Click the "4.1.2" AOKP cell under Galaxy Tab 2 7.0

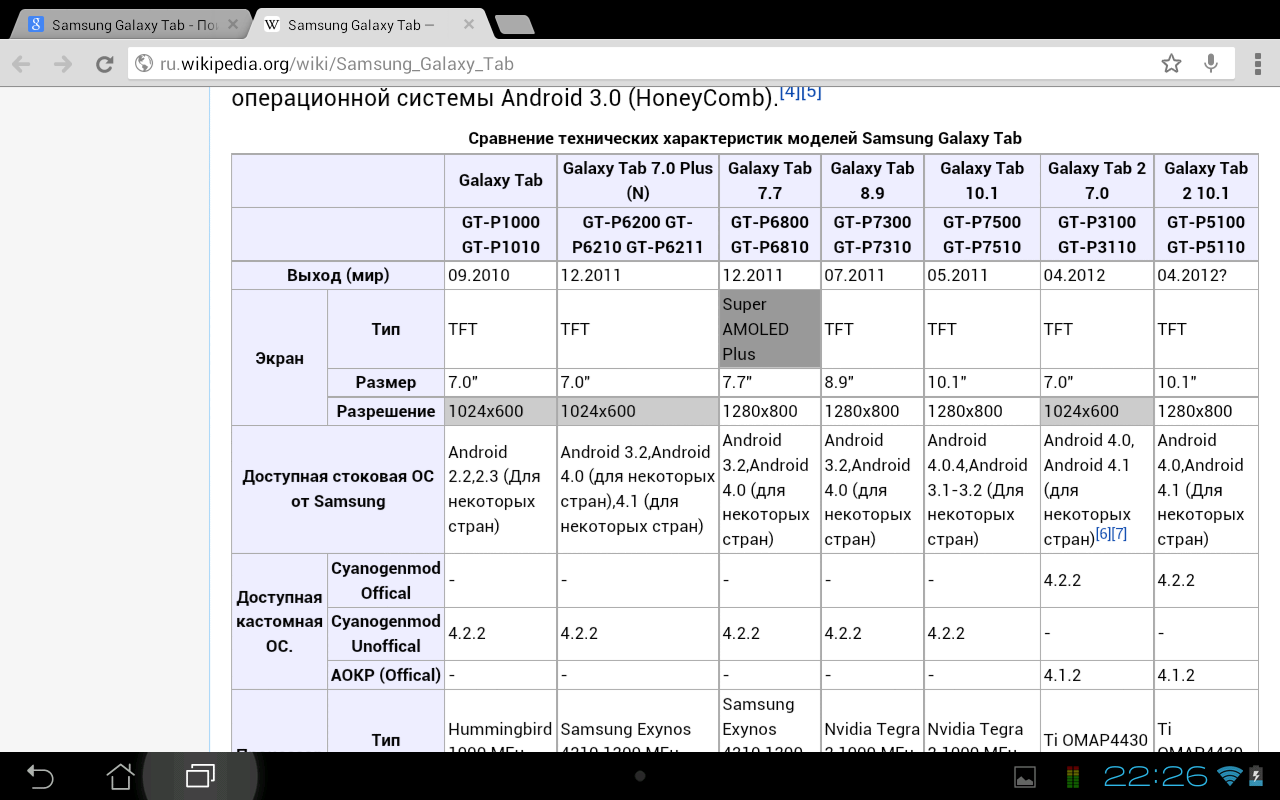point(1097,675)
